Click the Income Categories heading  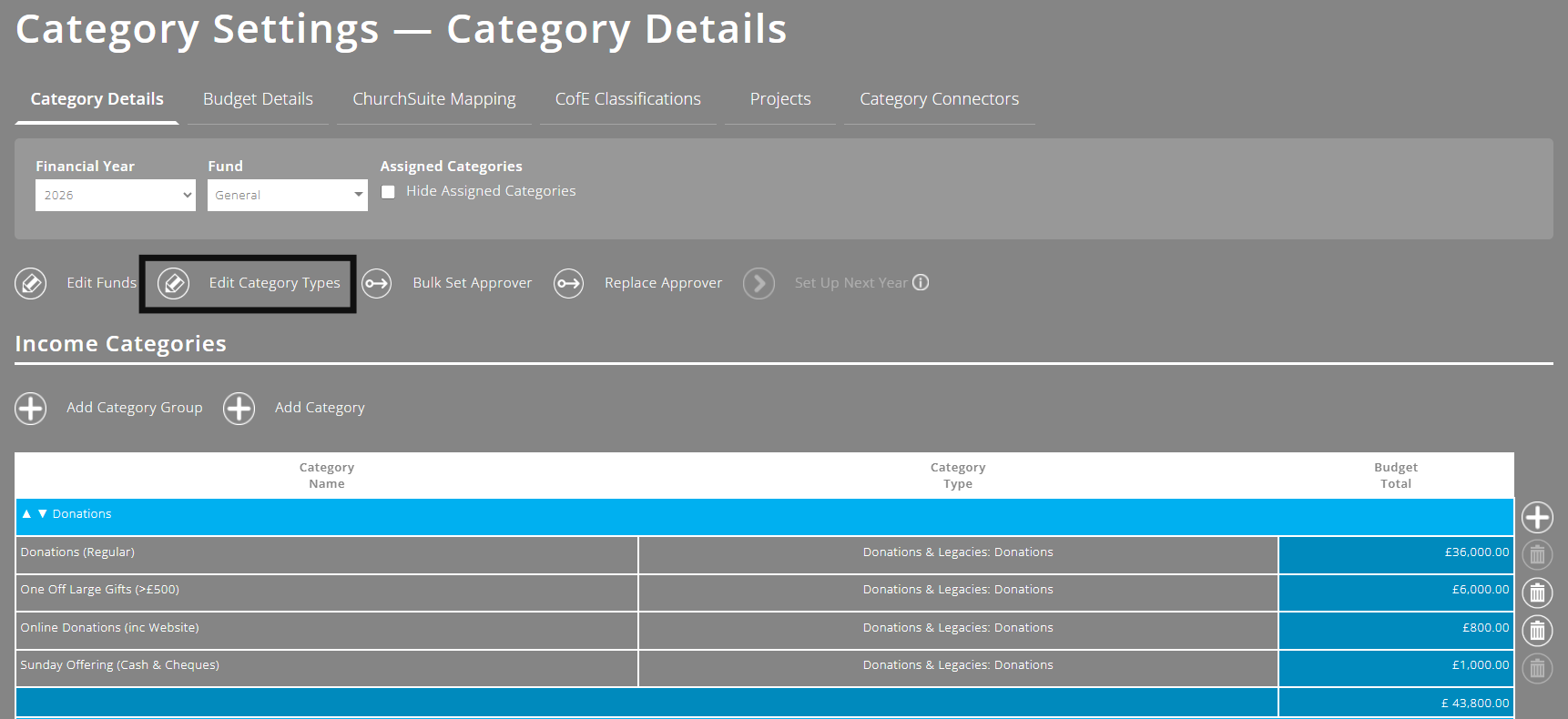click(x=120, y=344)
